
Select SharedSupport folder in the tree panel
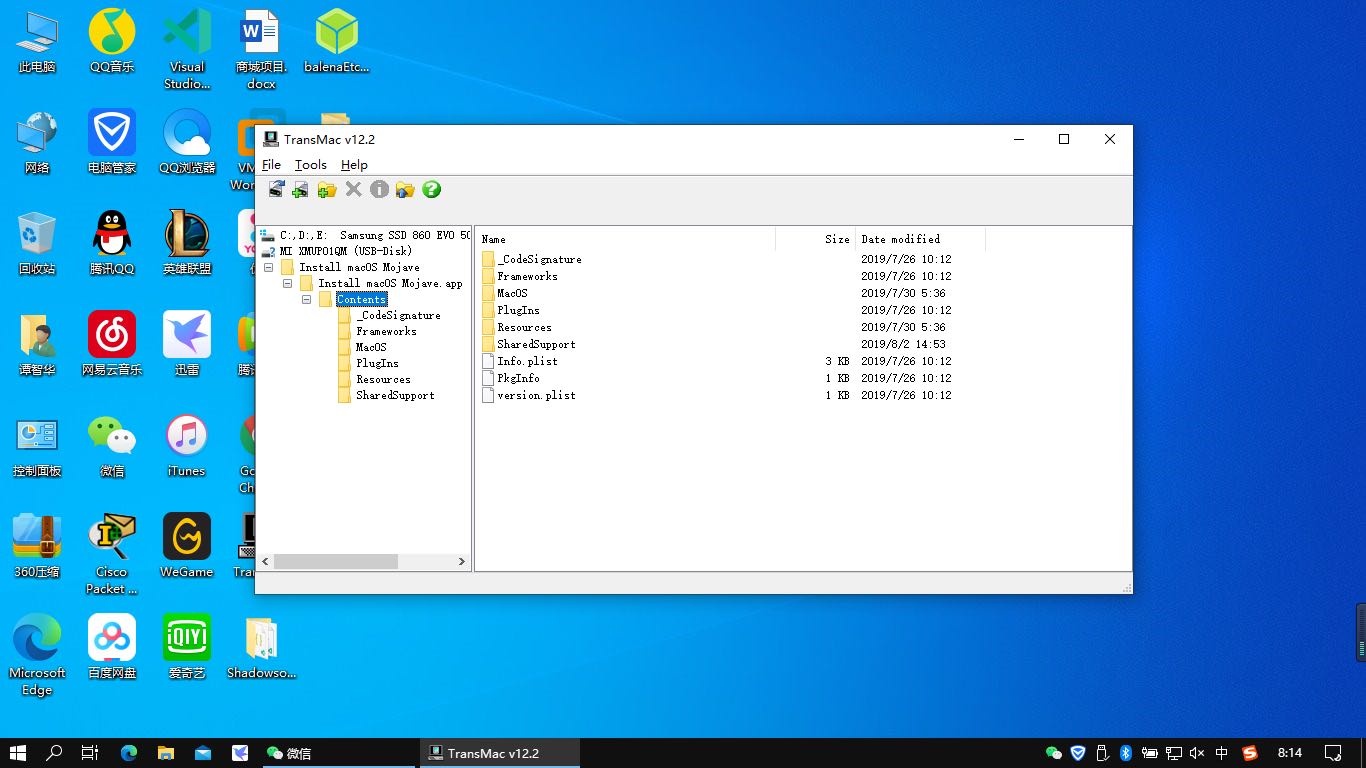tap(395, 395)
